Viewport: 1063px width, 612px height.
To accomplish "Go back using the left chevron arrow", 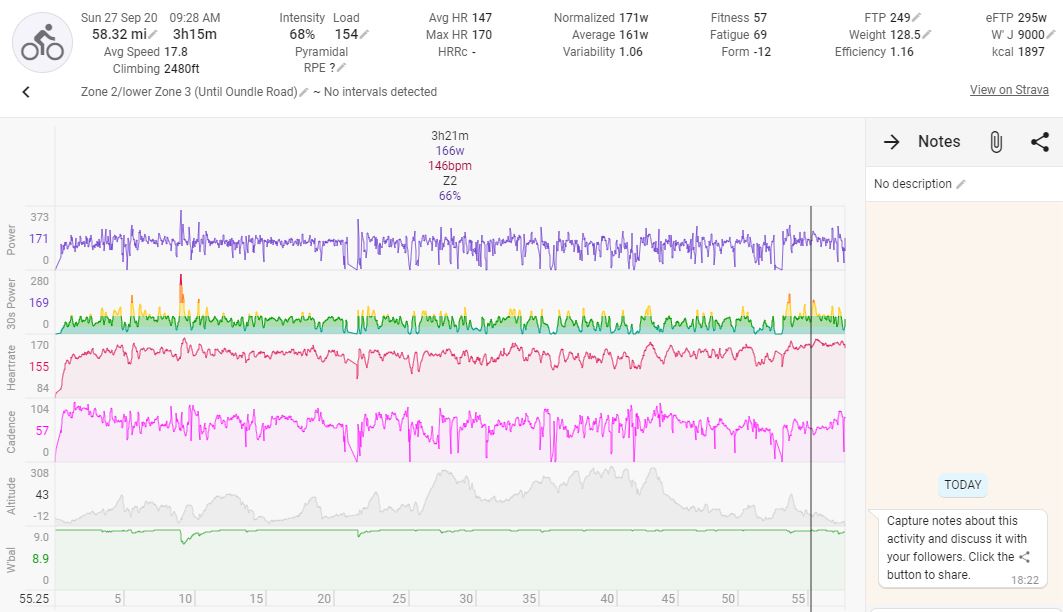I will coord(26,92).
